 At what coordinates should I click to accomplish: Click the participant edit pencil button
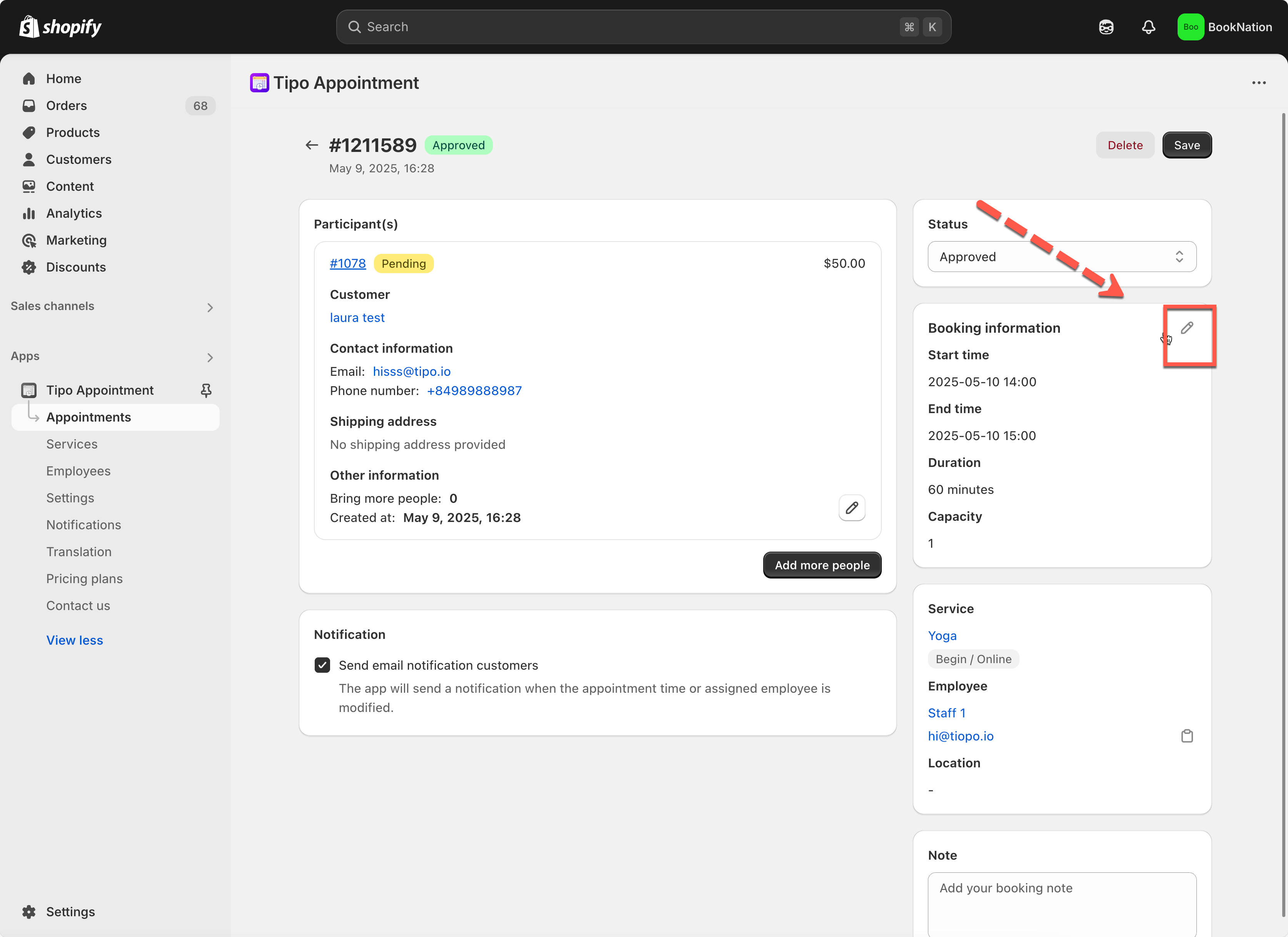click(x=851, y=508)
